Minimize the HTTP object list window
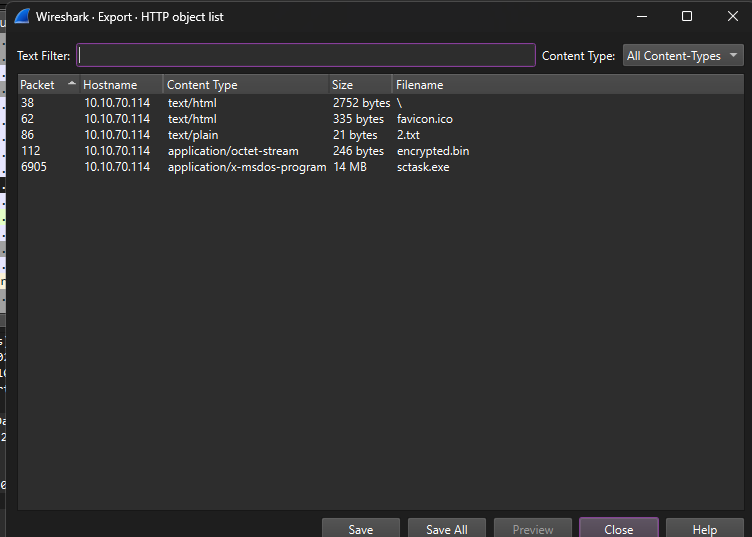This screenshot has width=752, height=537. point(642,16)
